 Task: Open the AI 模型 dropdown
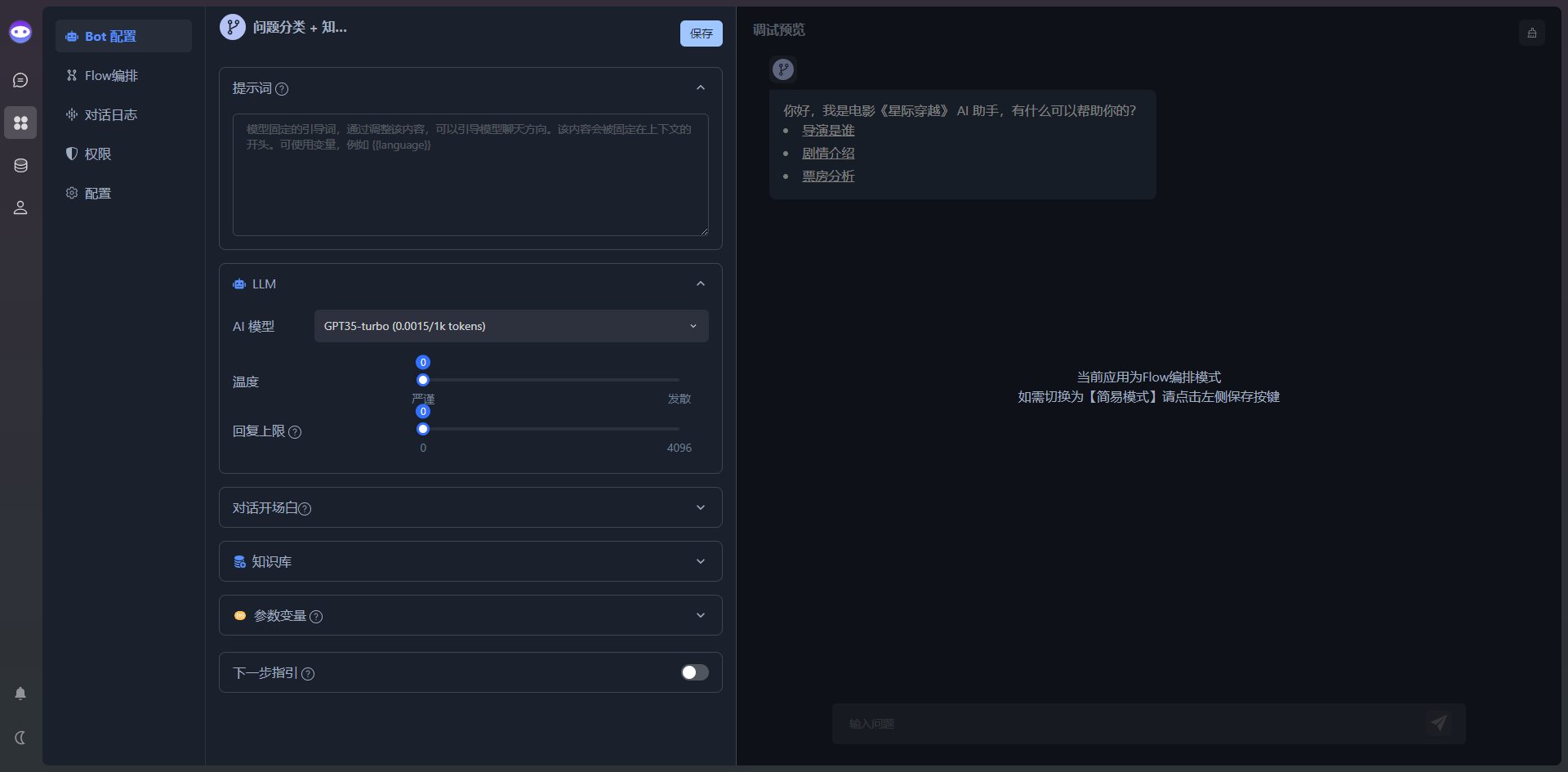pos(510,326)
